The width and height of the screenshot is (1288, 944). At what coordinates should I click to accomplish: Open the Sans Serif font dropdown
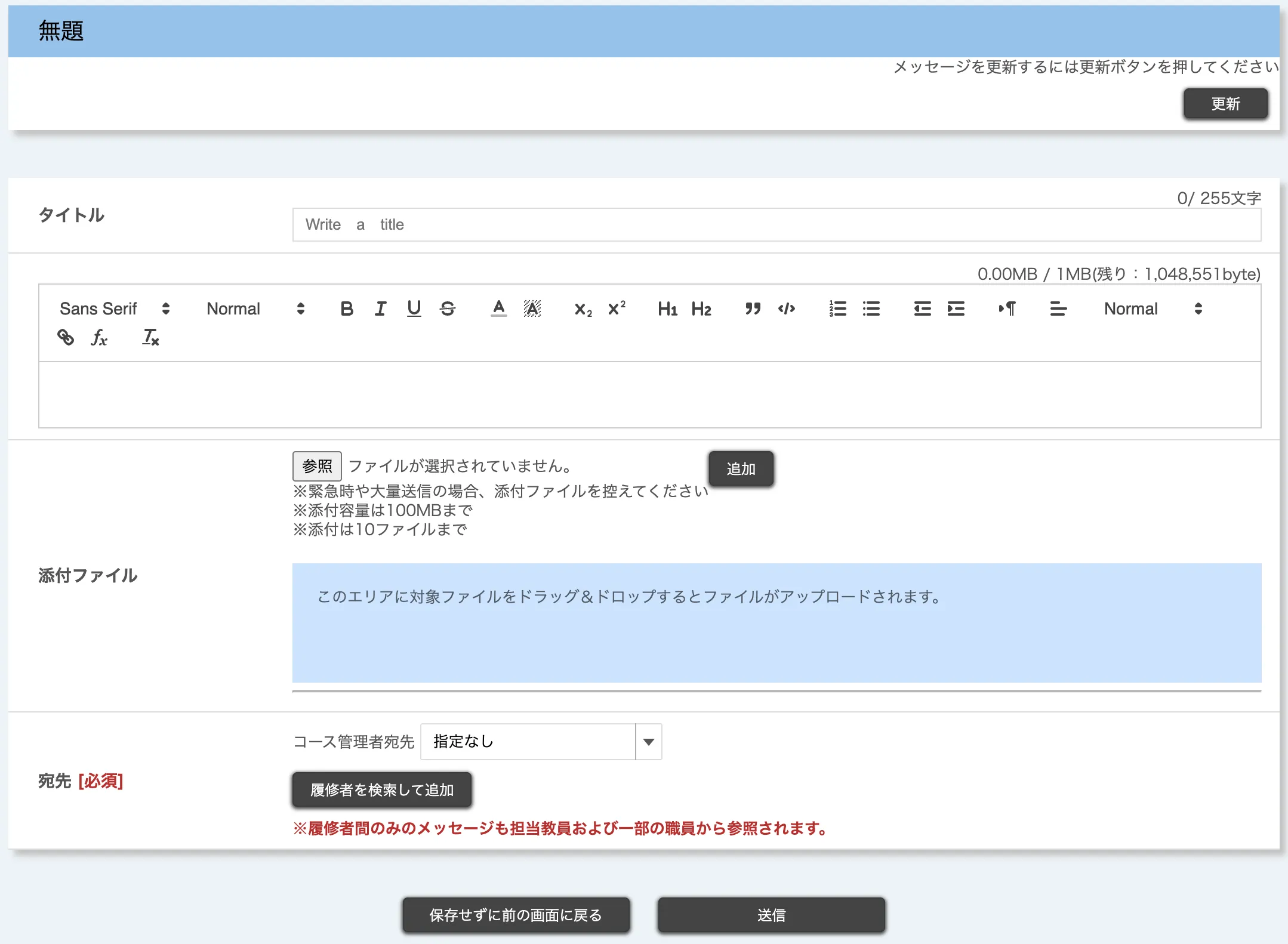(115, 309)
